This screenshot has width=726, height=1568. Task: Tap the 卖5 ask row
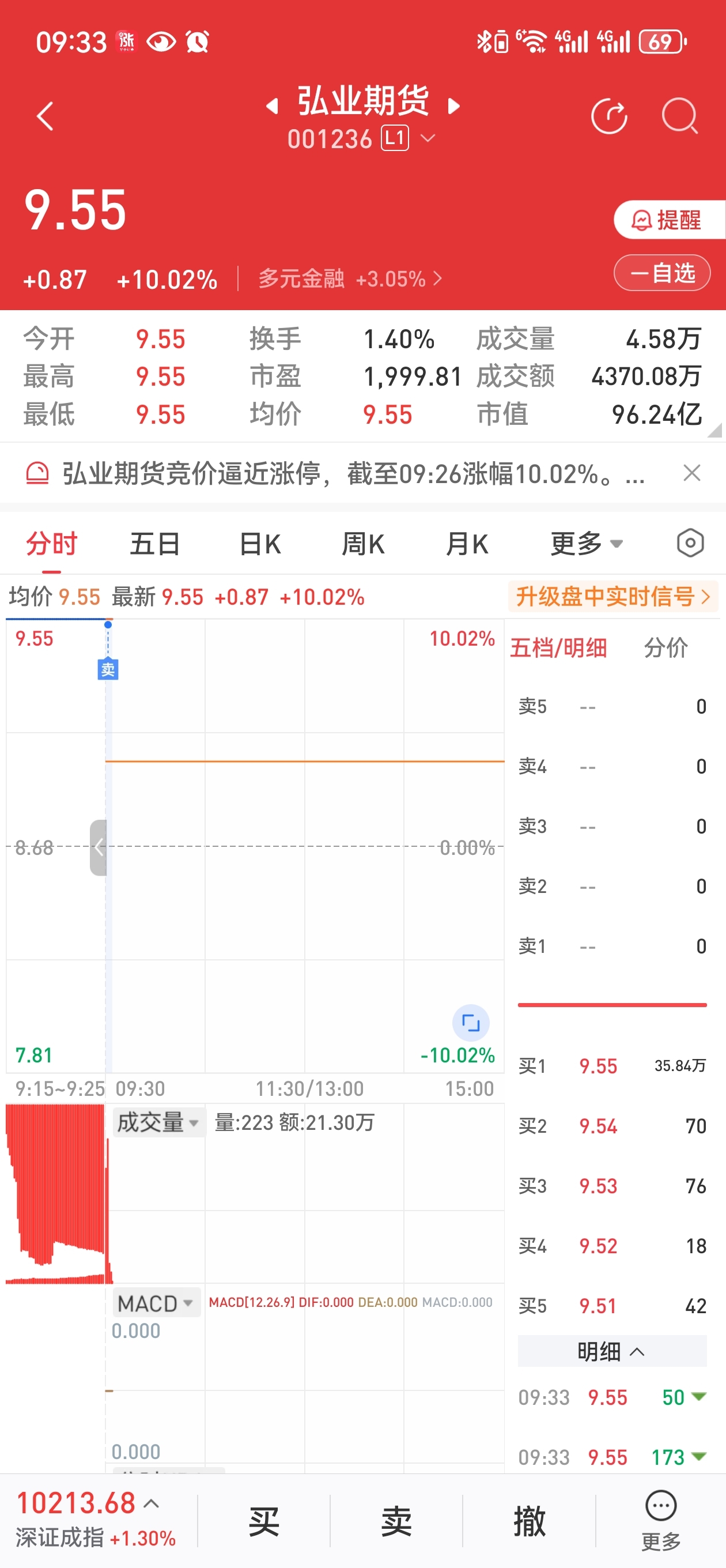(612, 706)
